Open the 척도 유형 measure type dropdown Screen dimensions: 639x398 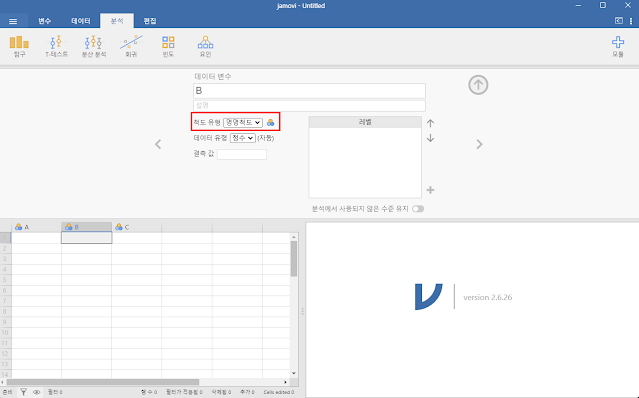tap(243, 122)
